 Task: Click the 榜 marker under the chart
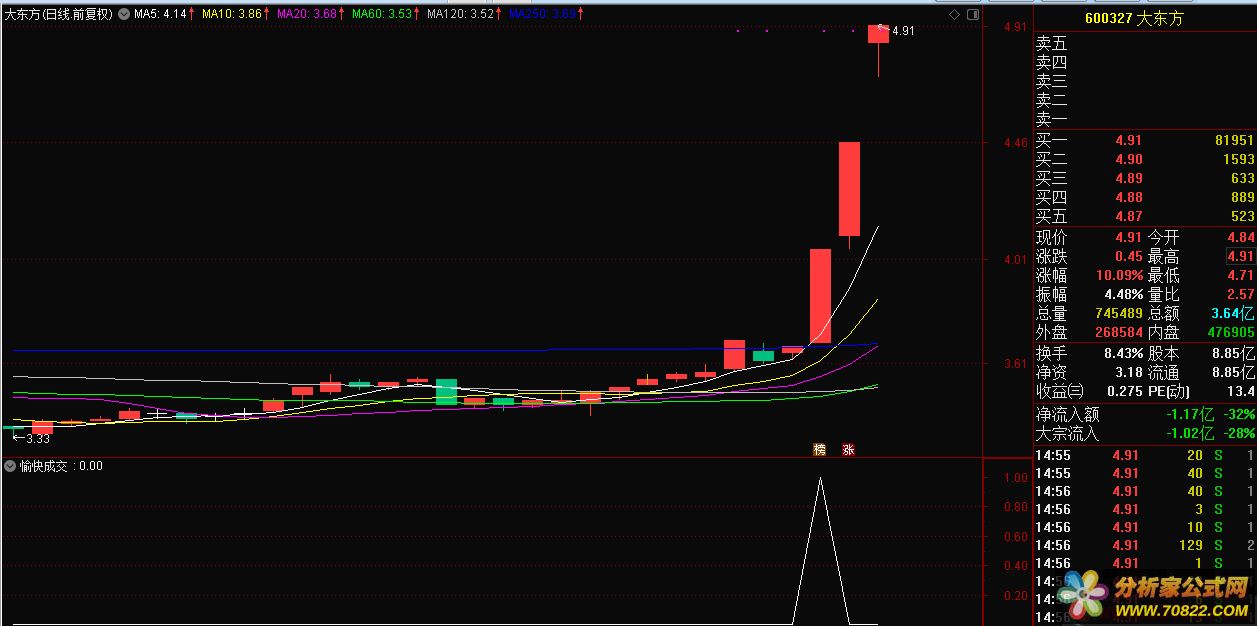(x=820, y=450)
